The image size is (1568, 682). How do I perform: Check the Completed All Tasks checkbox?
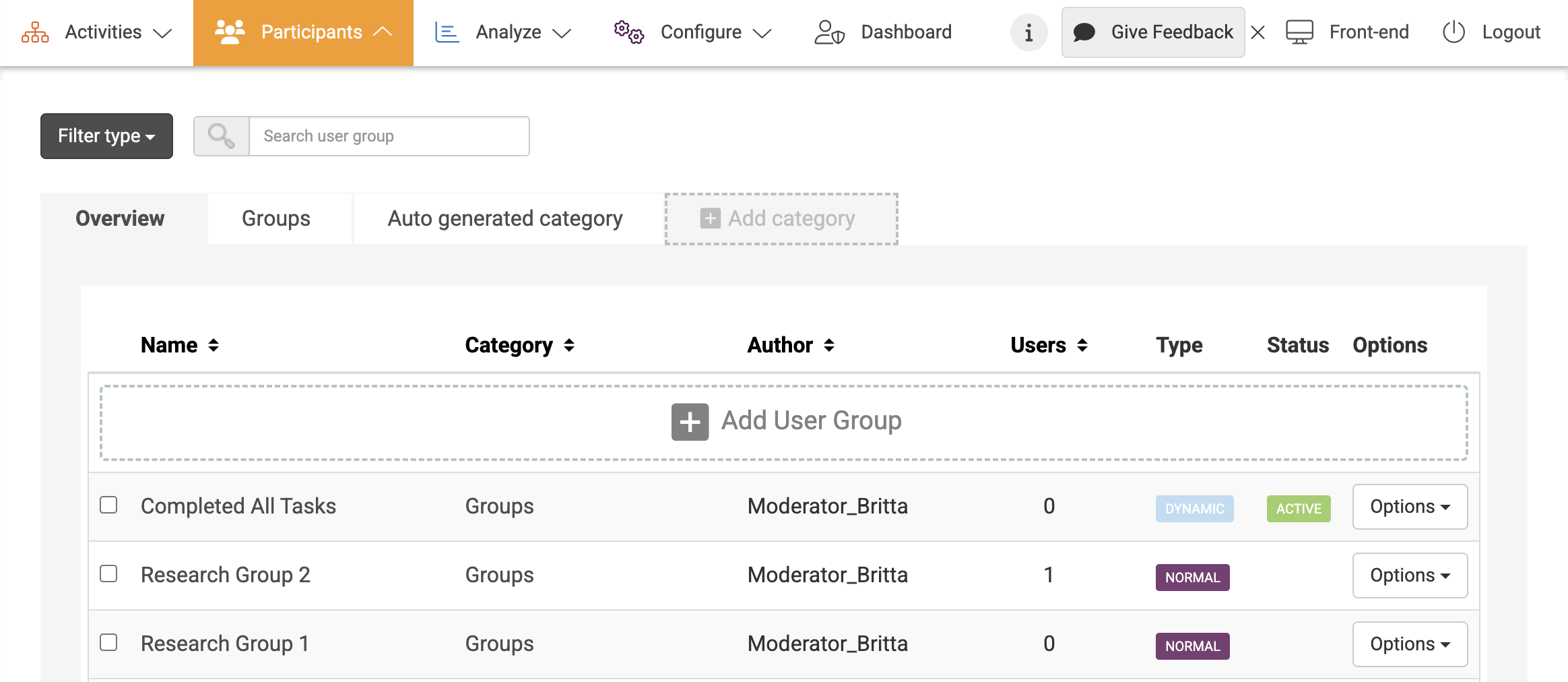point(108,505)
